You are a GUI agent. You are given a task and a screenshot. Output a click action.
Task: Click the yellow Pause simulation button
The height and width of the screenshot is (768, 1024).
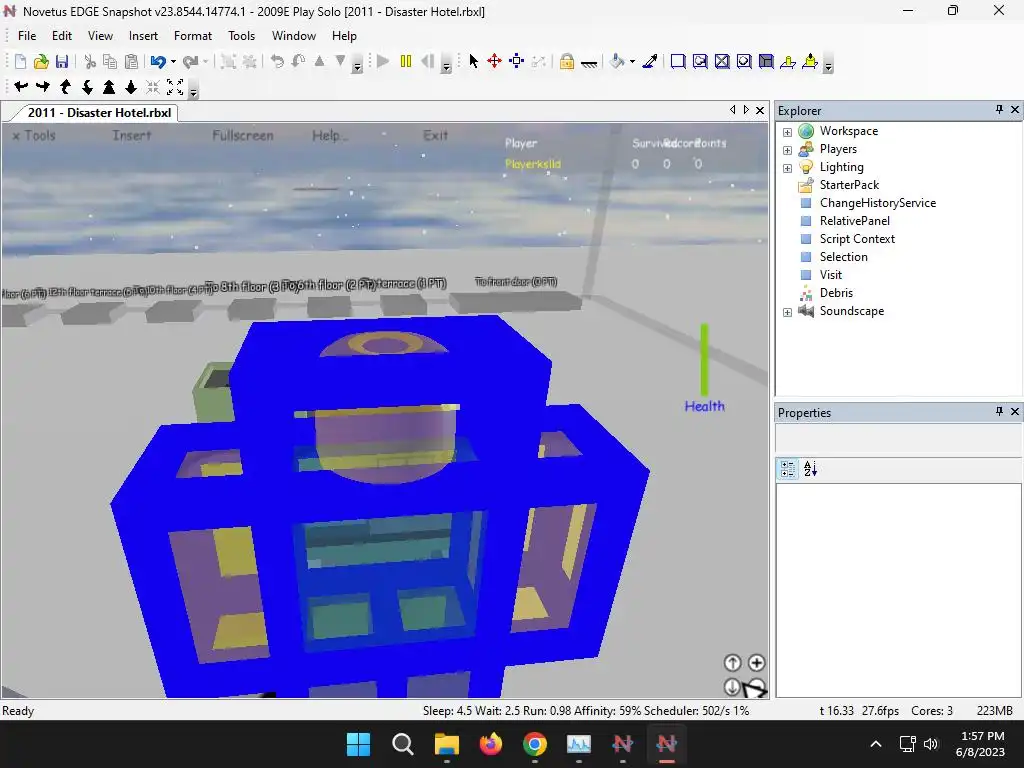pyautogui.click(x=406, y=61)
